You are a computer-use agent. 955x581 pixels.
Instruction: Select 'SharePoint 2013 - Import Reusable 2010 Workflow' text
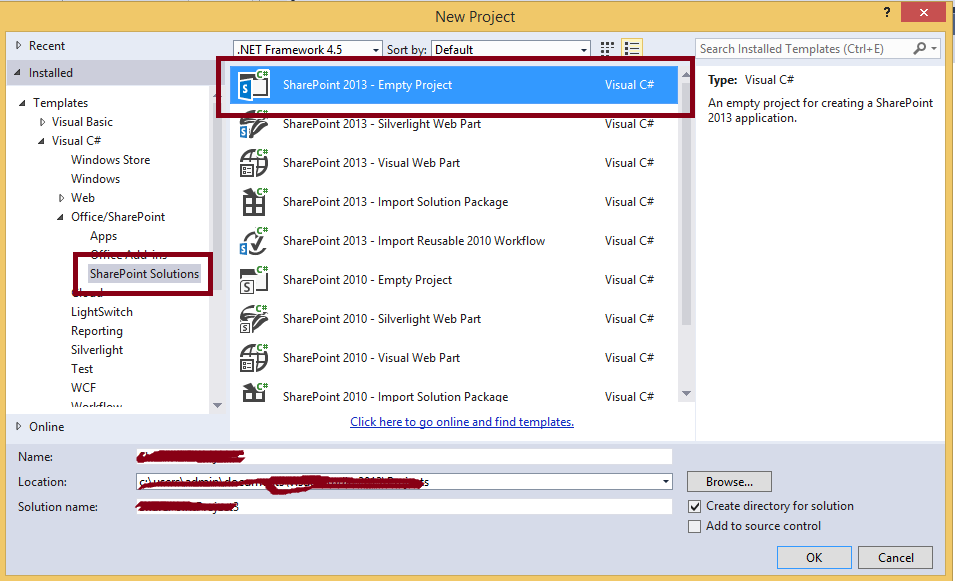pyautogui.click(x=414, y=241)
